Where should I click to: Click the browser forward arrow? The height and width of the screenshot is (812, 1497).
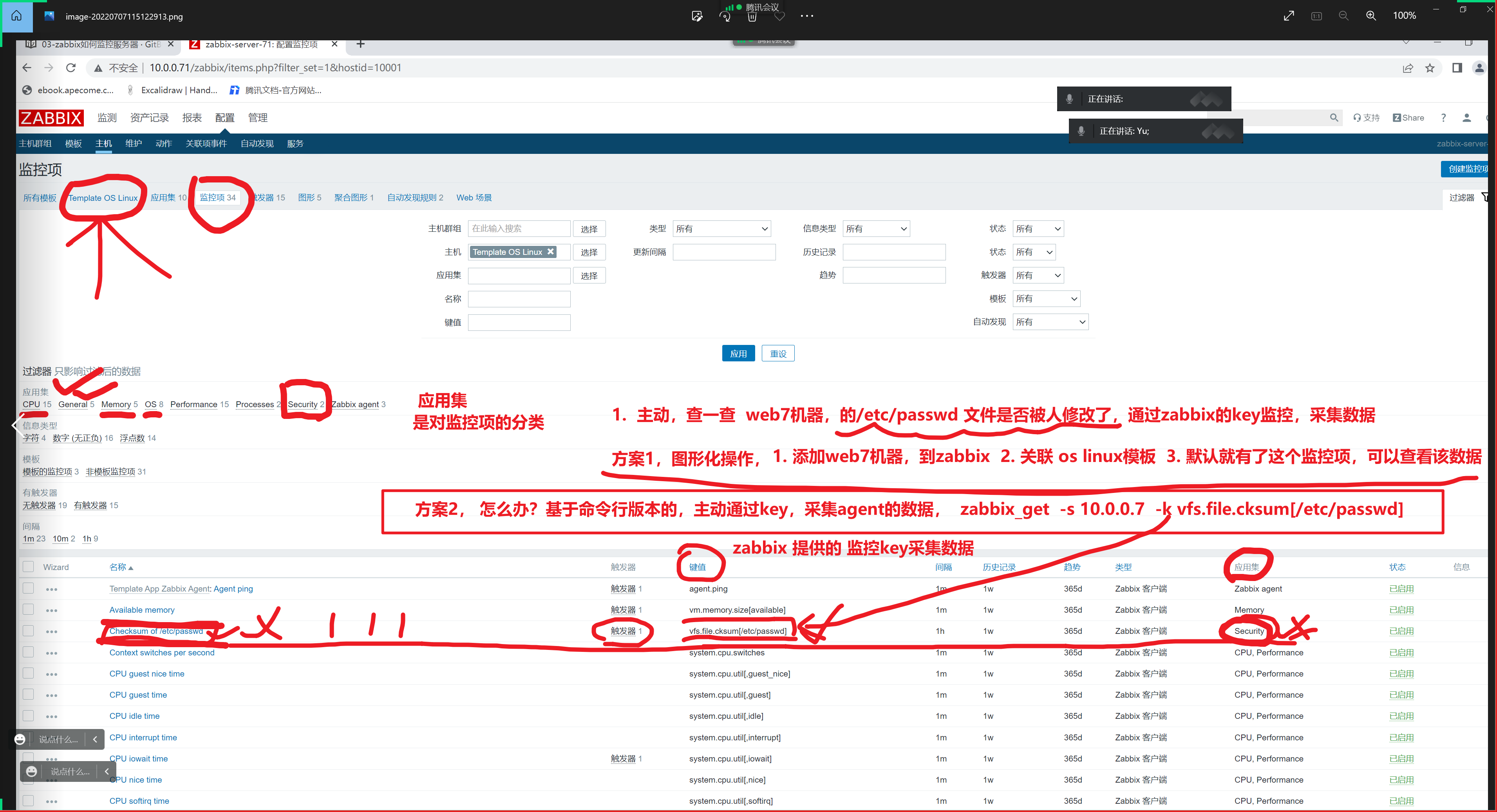pyautogui.click(x=49, y=68)
